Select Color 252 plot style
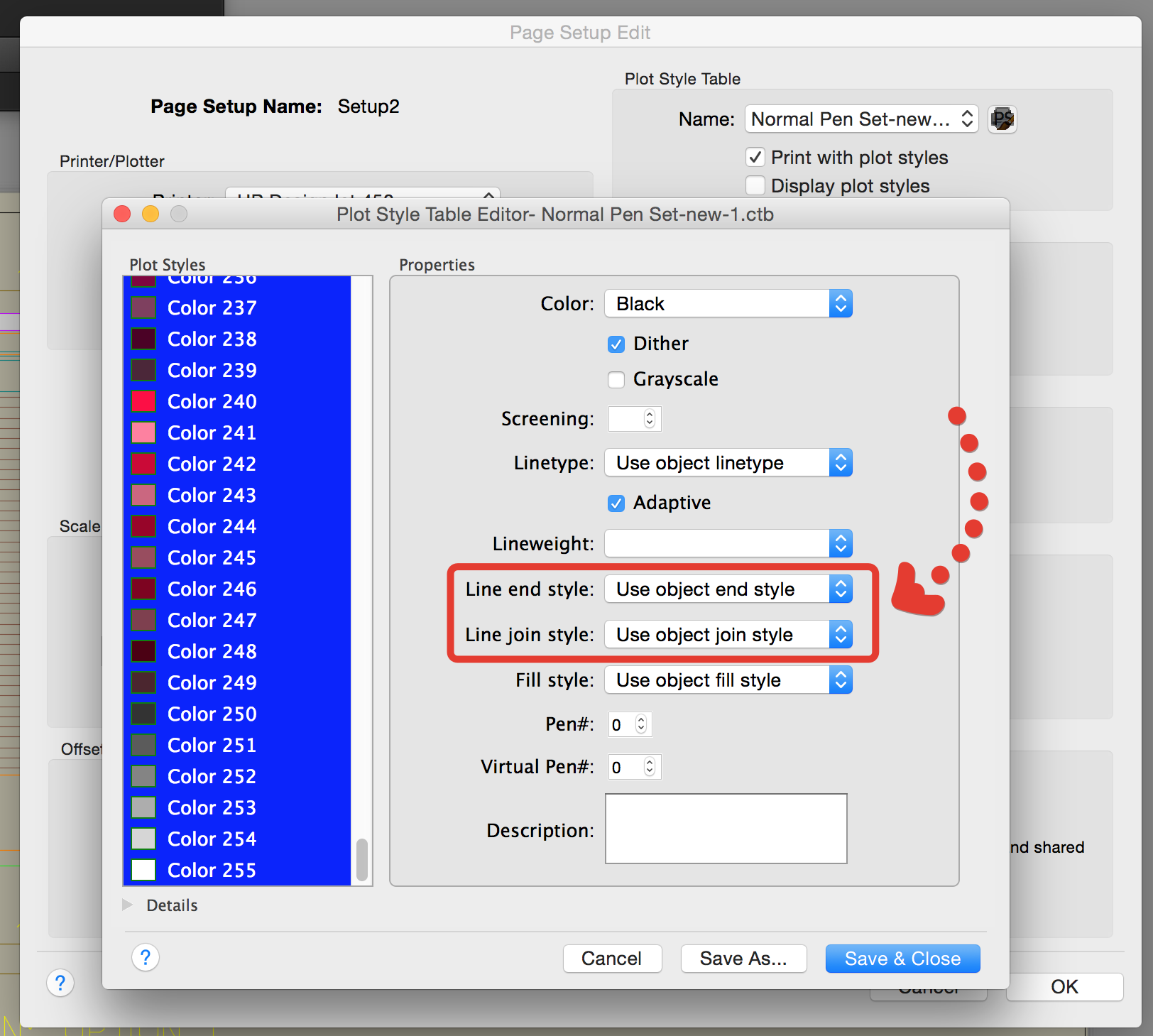This screenshot has width=1153, height=1036. [237, 777]
